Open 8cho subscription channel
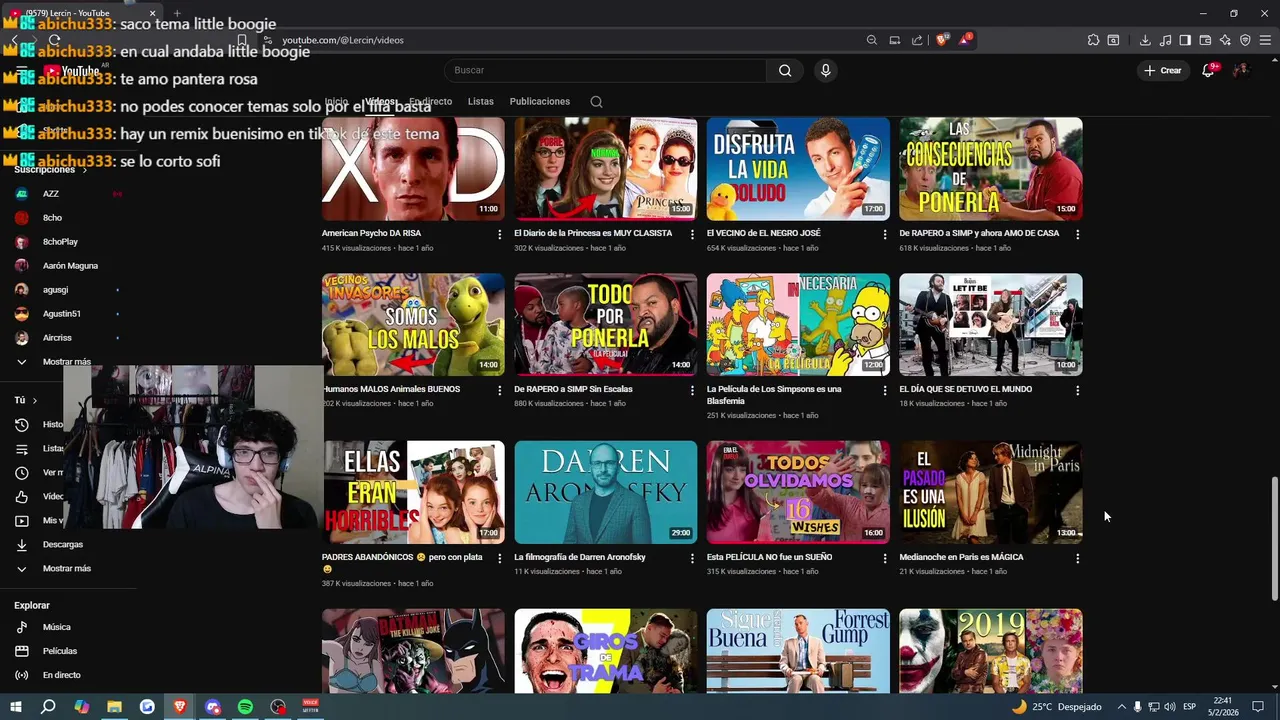 coord(52,218)
